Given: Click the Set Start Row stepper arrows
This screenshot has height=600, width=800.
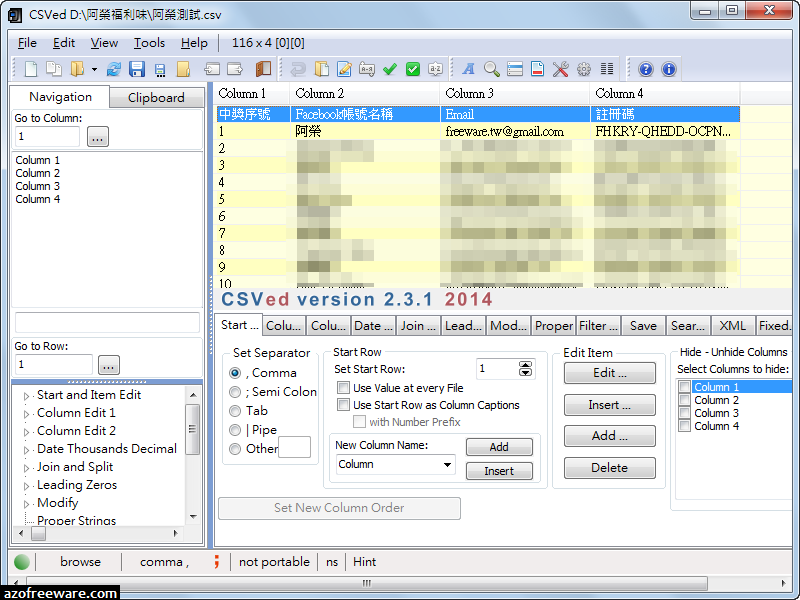Looking at the screenshot, I should [526, 368].
